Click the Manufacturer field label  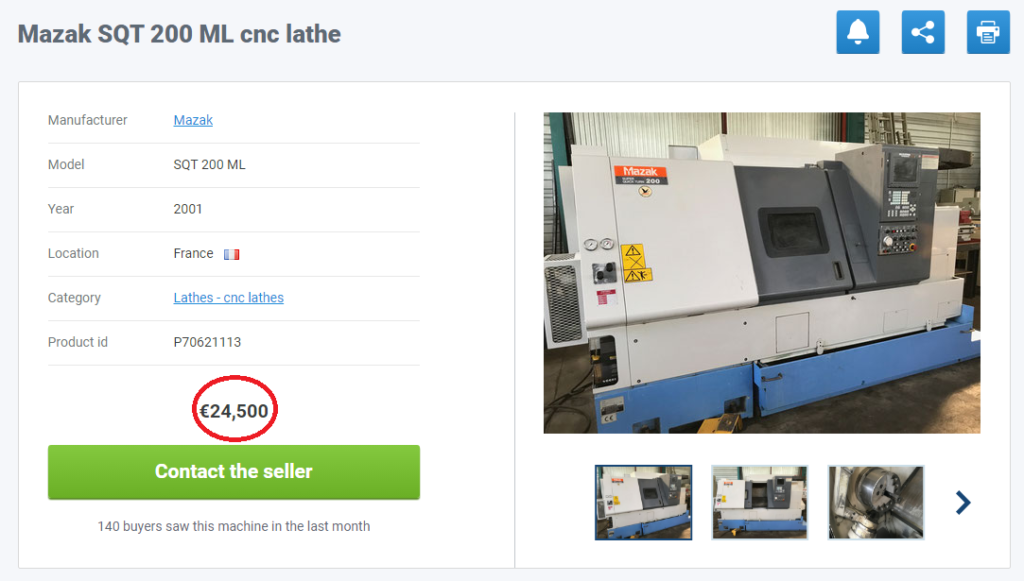88,120
